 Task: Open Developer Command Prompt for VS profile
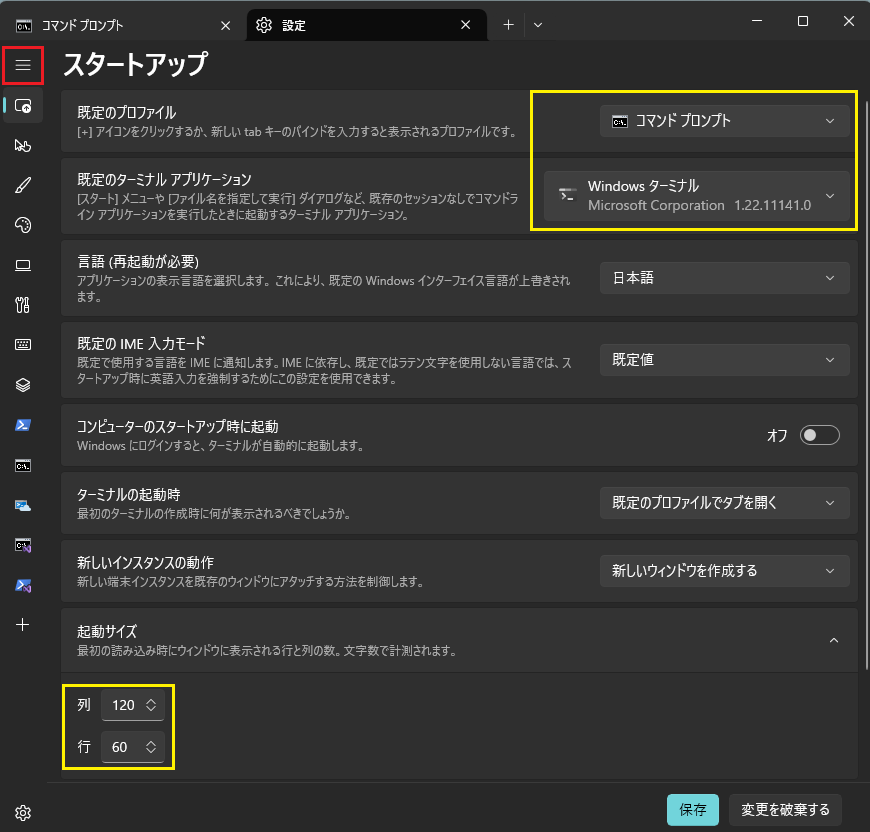[x=23, y=546]
